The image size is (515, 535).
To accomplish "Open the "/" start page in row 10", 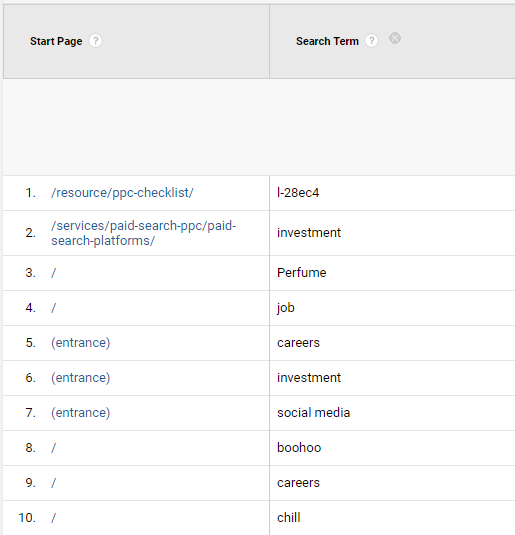I will tap(54, 518).
